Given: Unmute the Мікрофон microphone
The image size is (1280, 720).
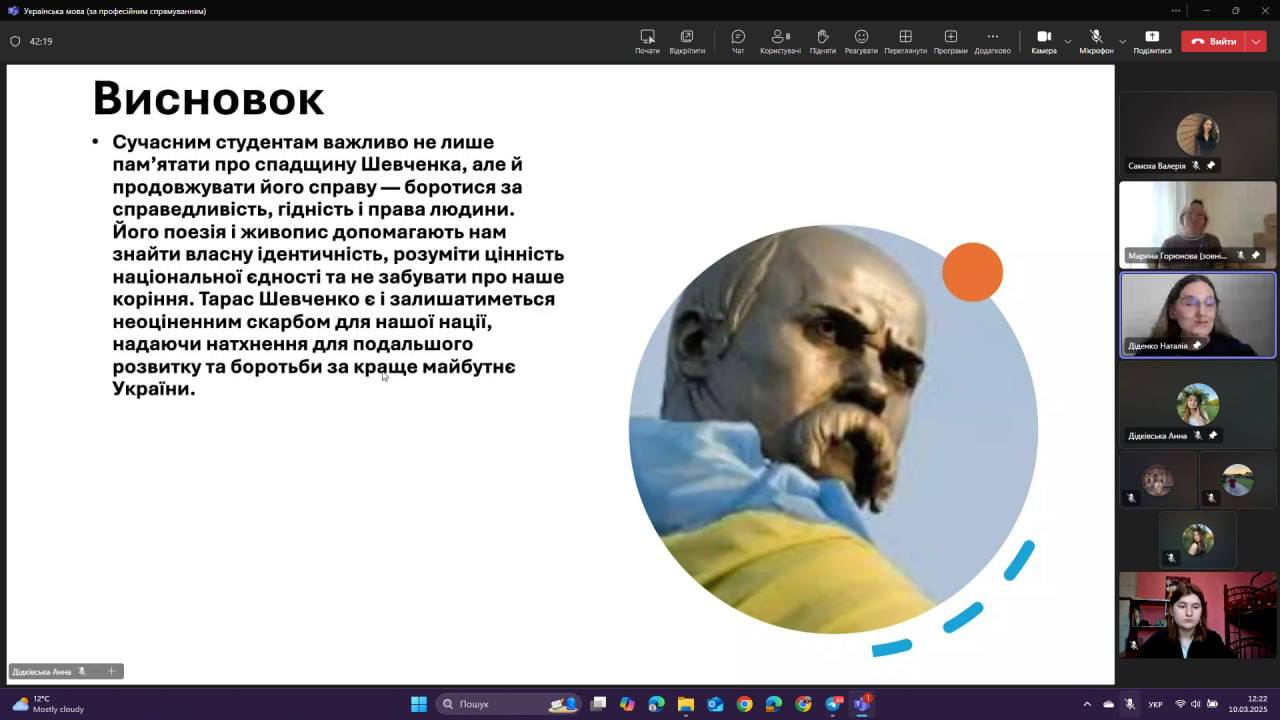Looking at the screenshot, I should (1096, 41).
